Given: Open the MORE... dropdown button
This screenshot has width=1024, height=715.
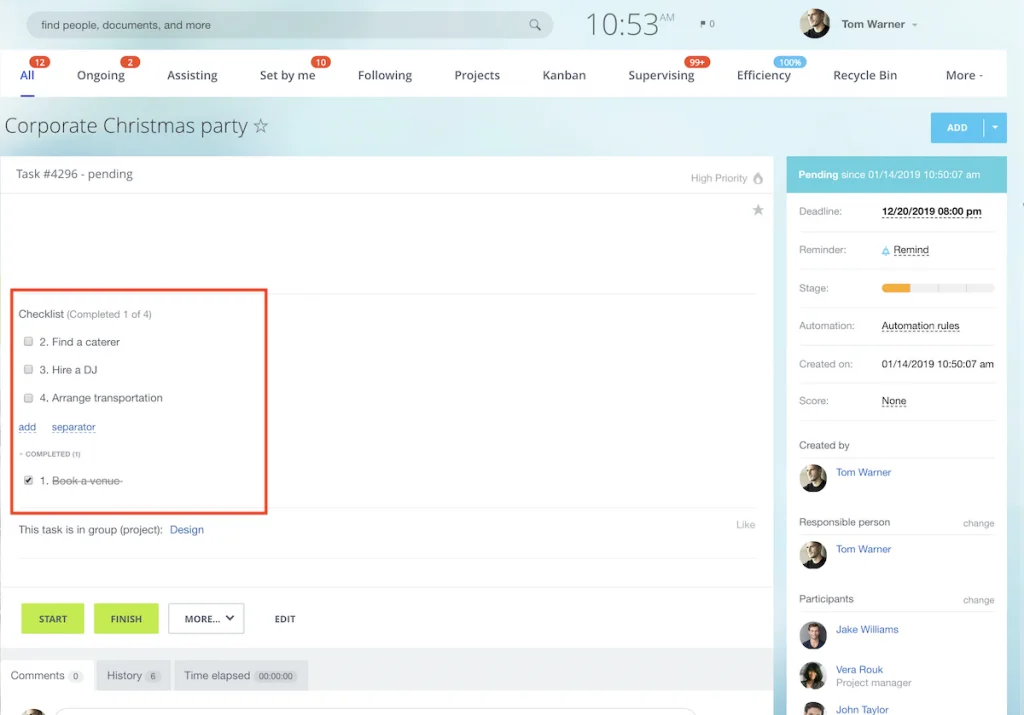Looking at the screenshot, I should click(206, 619).
